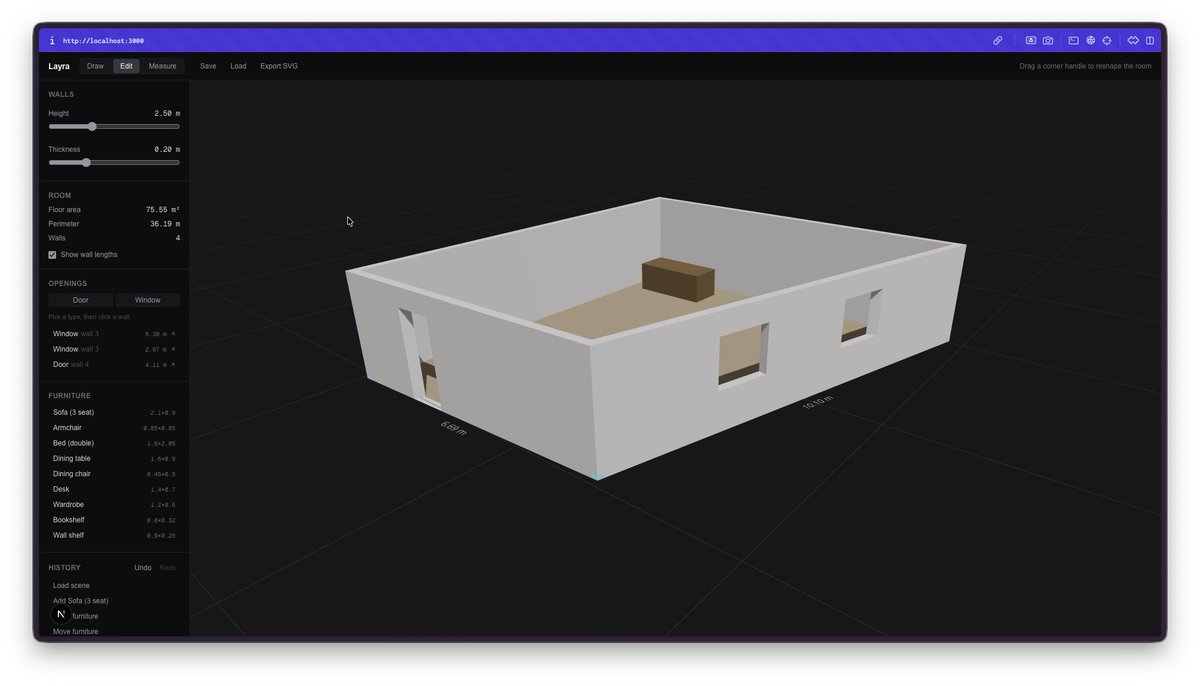This screenshot has height=686, width=1200.
Task: Click 'Load scene' history entry
Action: pos(71,585)
